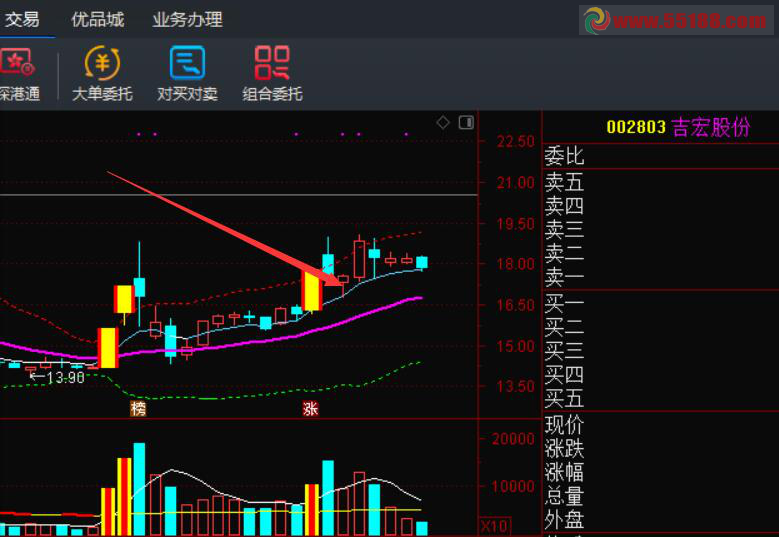Open the 优品城 menu tab
This screenshot has width=779, height=538.
[98, 19]
